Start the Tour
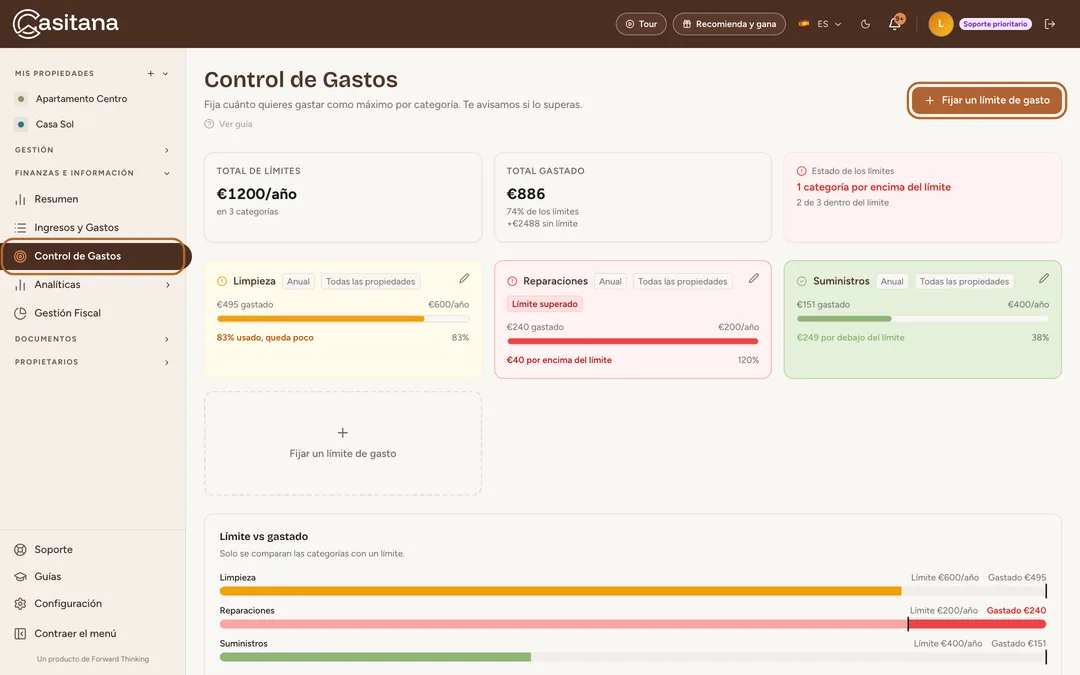 point(641,24)
